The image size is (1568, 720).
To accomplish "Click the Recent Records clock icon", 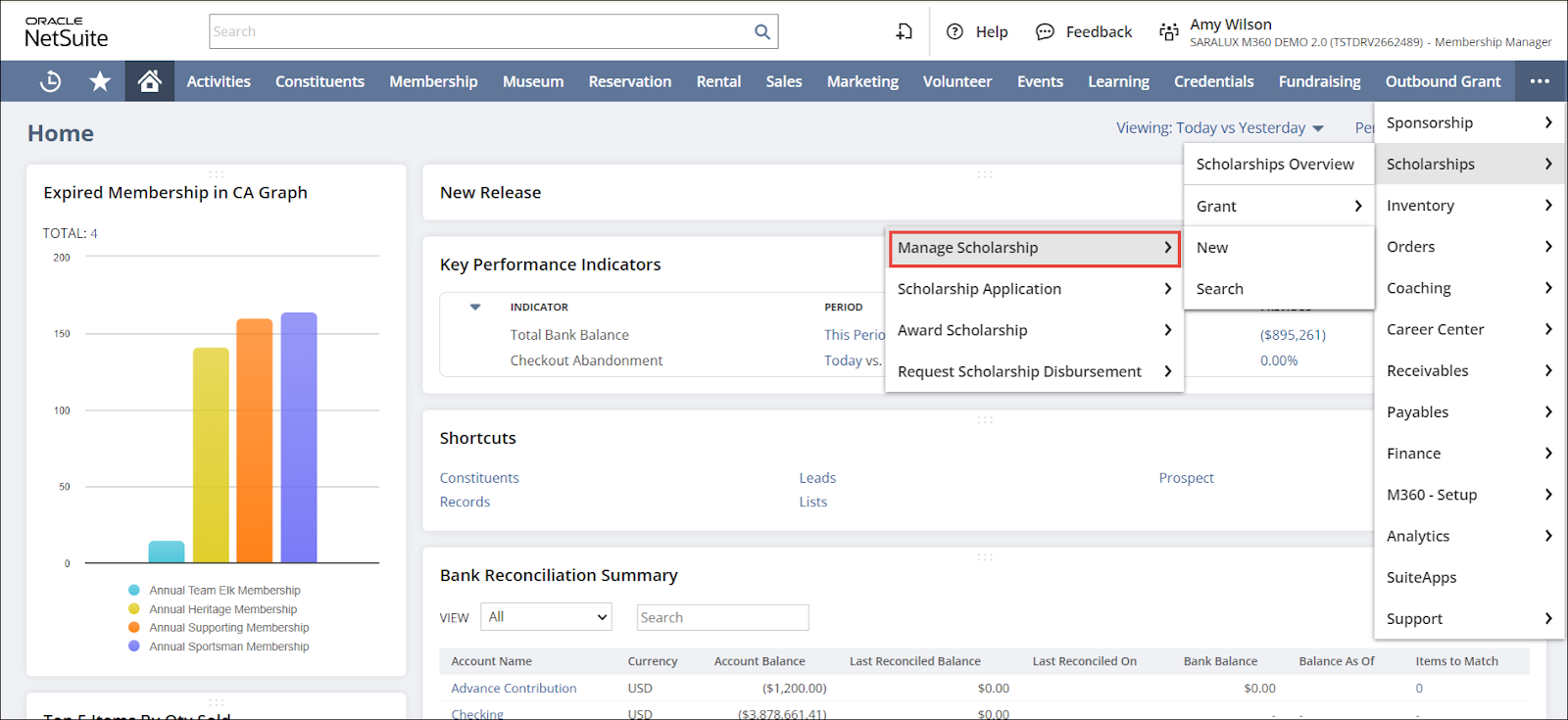I will 50,81.
